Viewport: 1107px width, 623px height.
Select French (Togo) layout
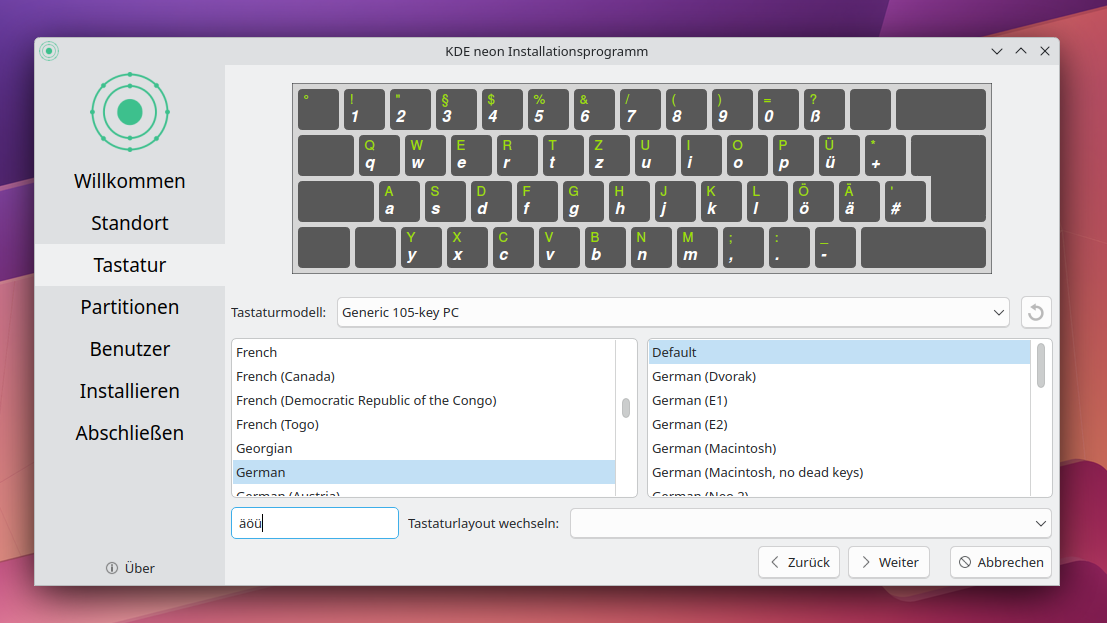424,425
